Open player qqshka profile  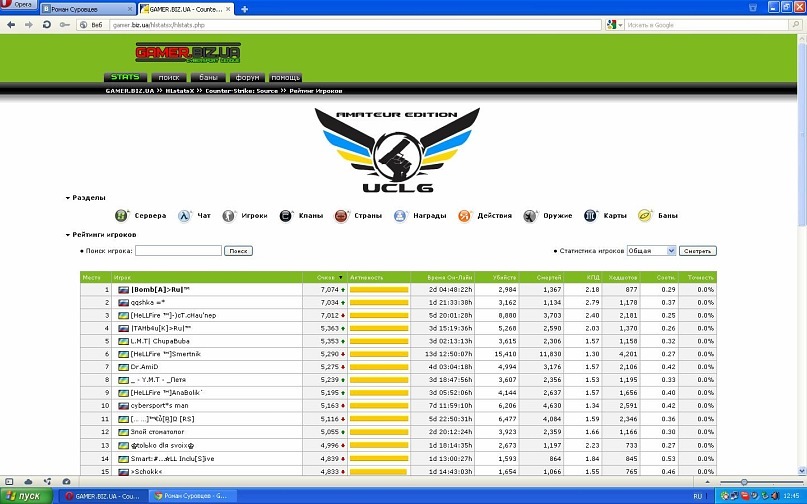(x=147, y=303)
